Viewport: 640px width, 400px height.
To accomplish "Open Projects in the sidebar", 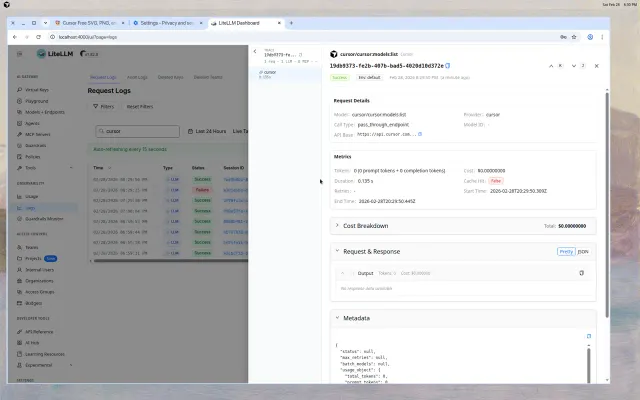I will 33,258.
